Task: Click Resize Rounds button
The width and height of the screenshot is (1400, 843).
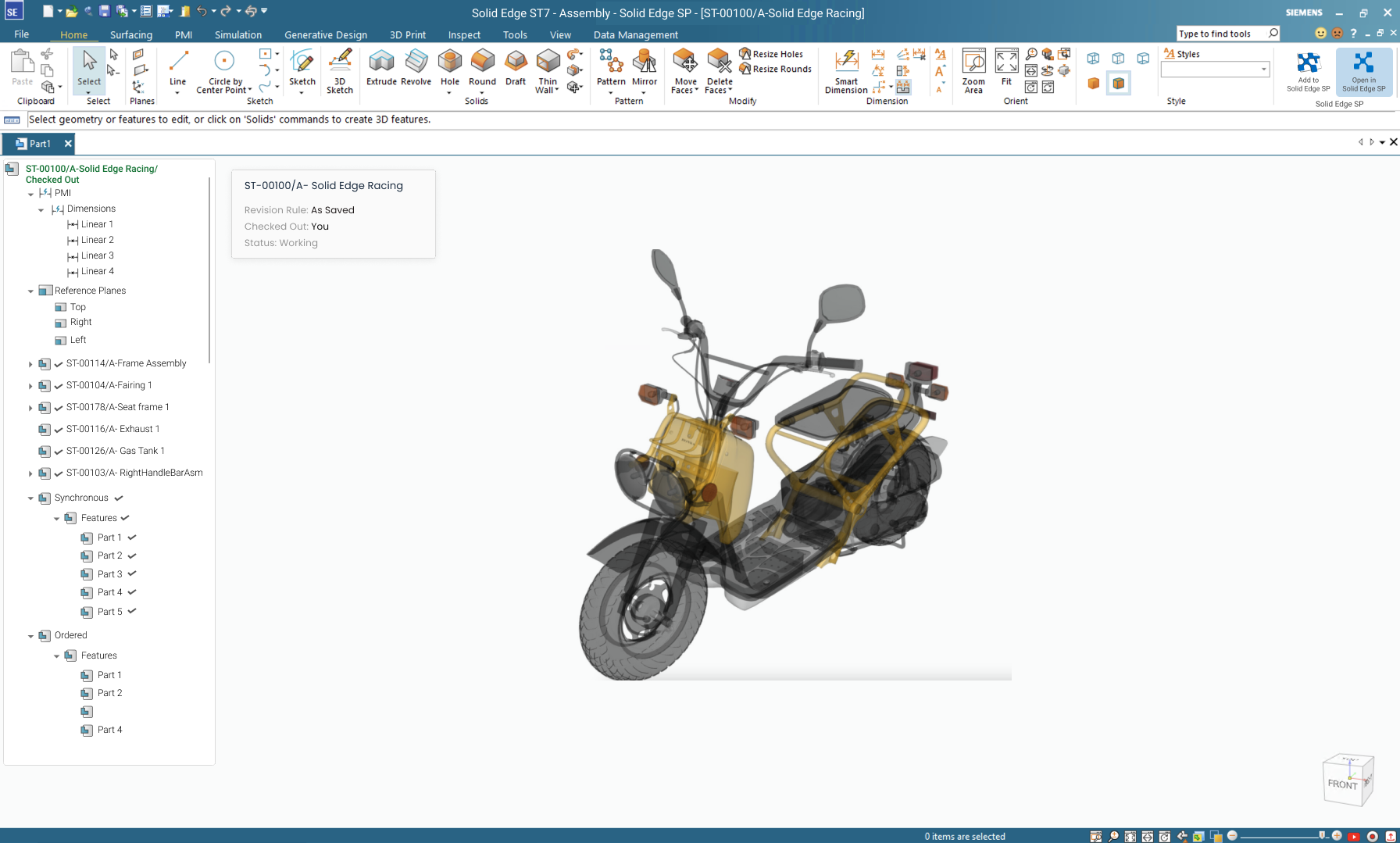Action: click(775, 69)
